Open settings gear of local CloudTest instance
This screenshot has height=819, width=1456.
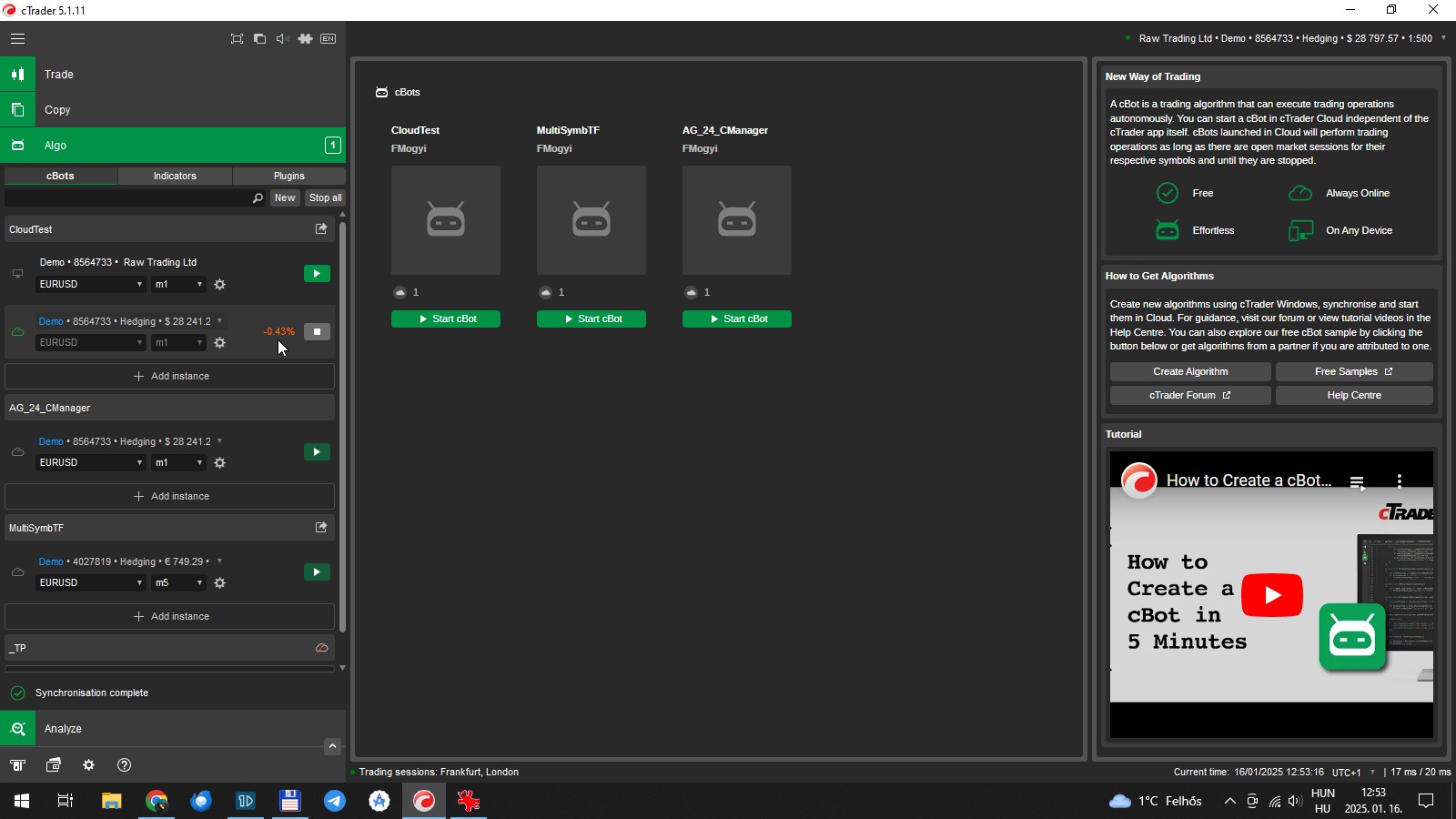[x=219, y=285]
